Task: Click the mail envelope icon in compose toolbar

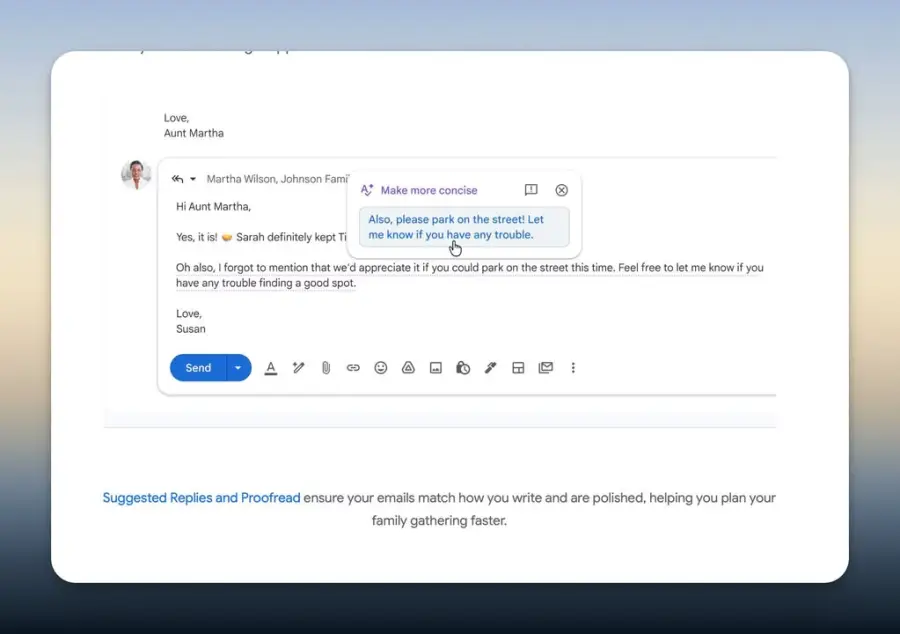Action: click(x=546, y=368)
